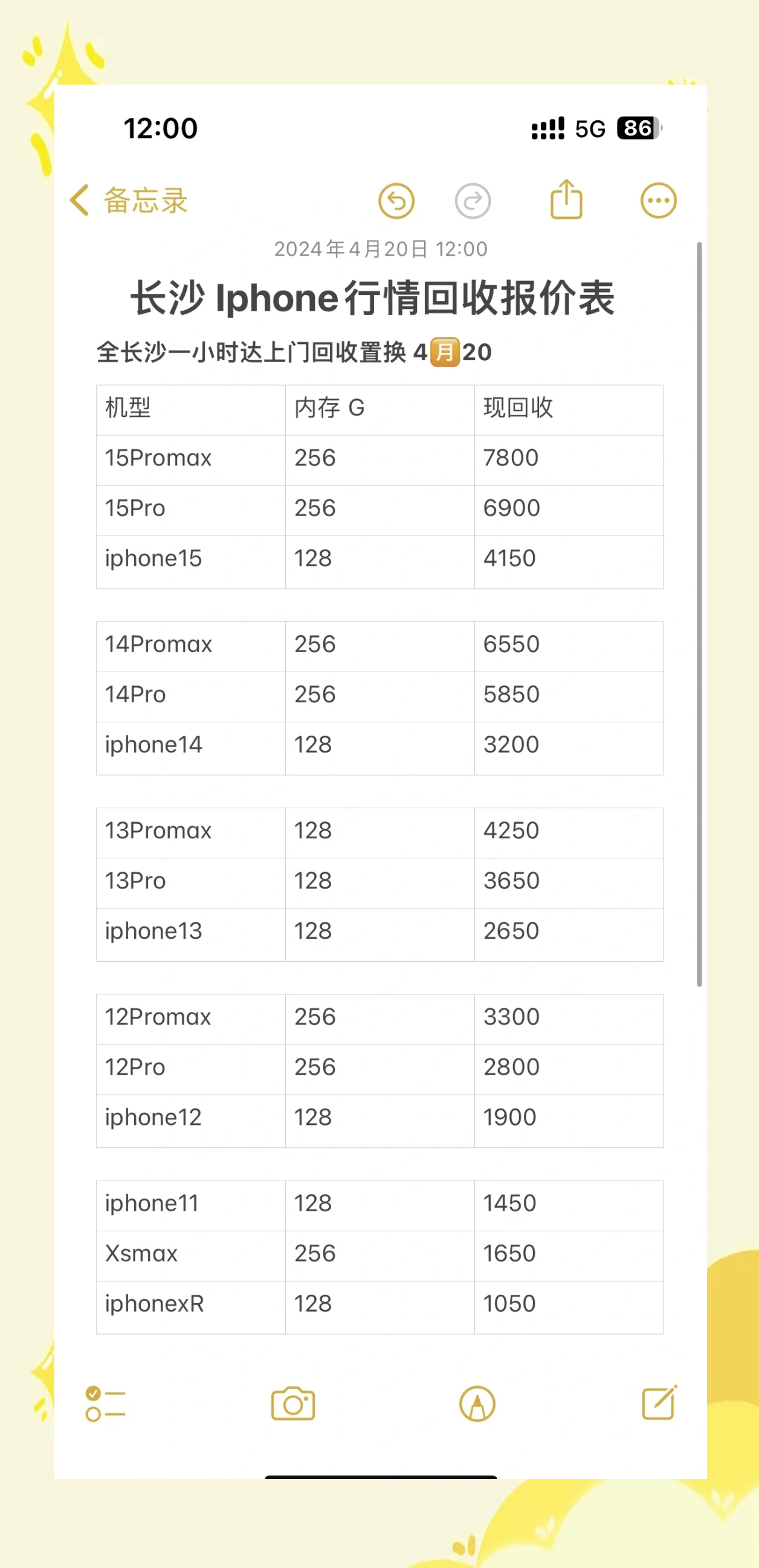Screen dimensions: 759x1568
Task: Tap the 现回收 column header
Action: (x=569, y=409)
